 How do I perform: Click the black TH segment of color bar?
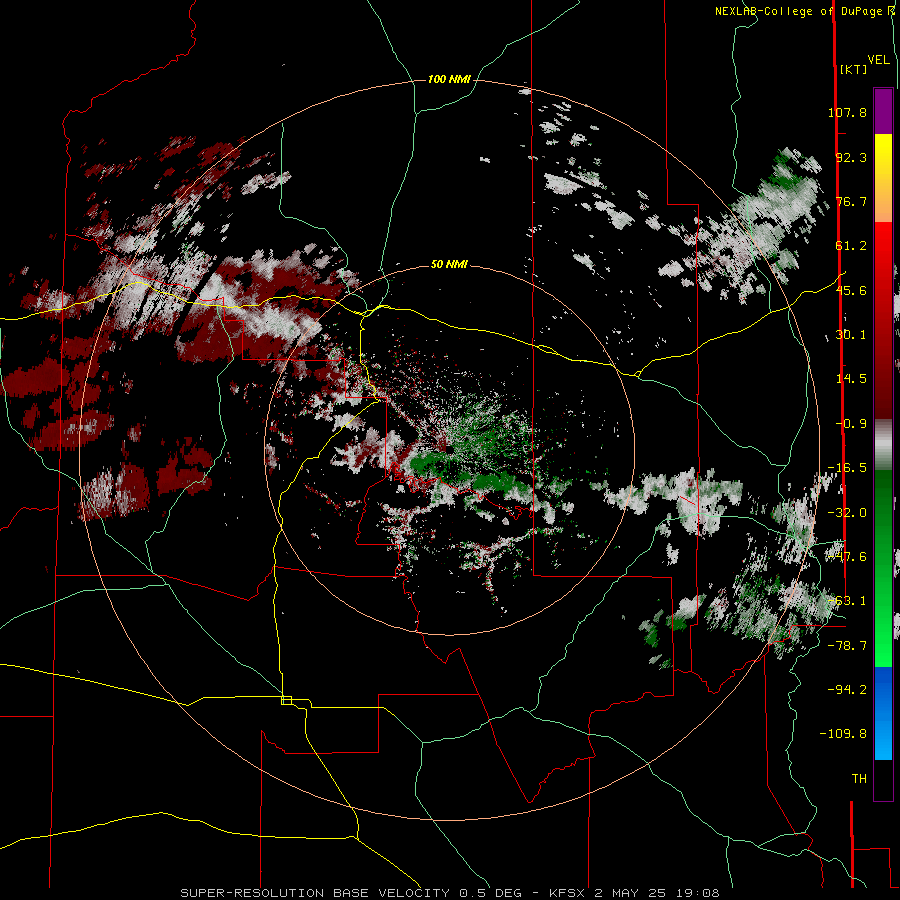click(x=883, y=779)
